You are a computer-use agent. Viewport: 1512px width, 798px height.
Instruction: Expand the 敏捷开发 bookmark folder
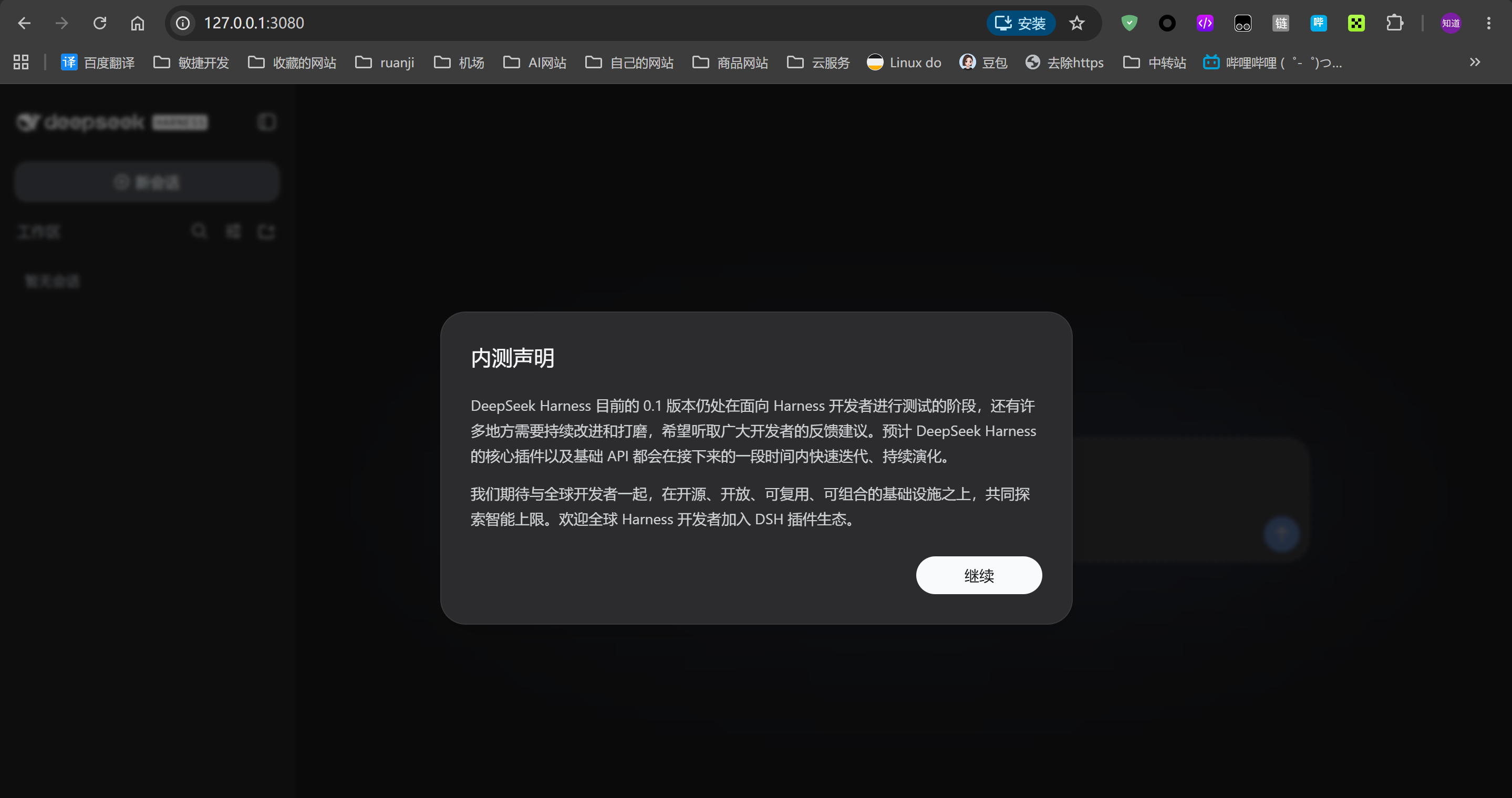pos(191,62)
